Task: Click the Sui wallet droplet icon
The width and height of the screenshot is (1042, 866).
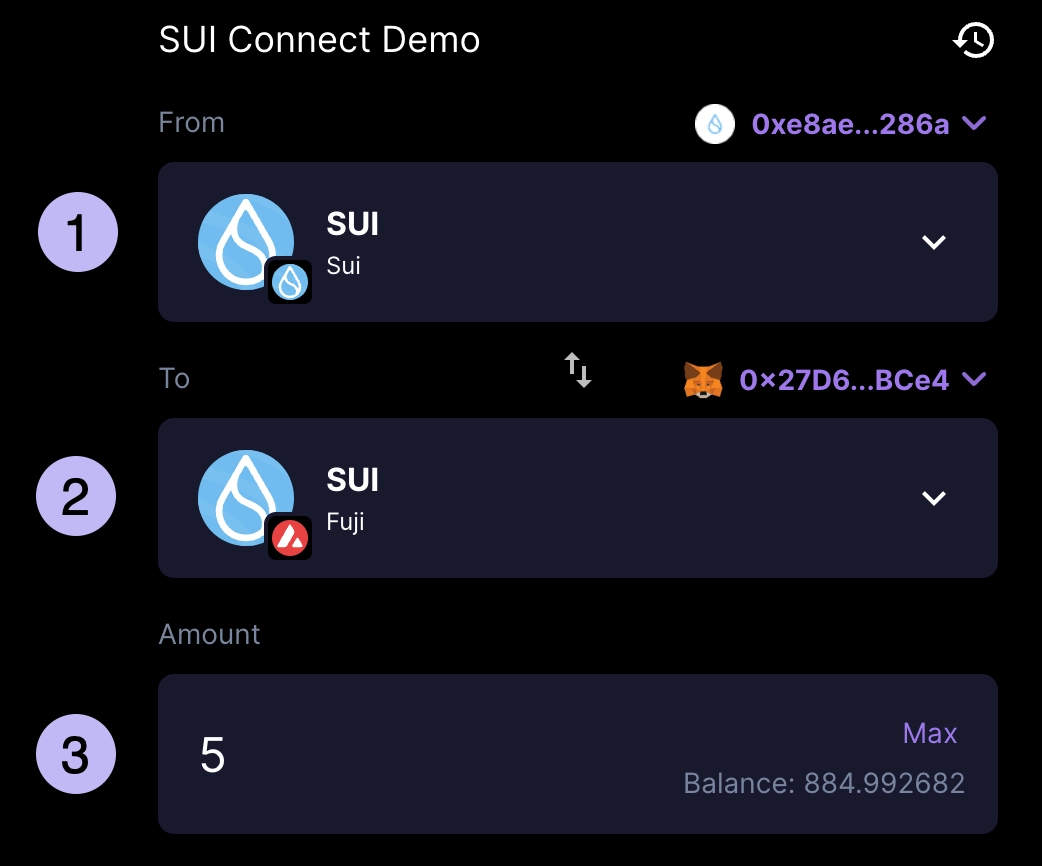Action: click(x=715, y=124)
